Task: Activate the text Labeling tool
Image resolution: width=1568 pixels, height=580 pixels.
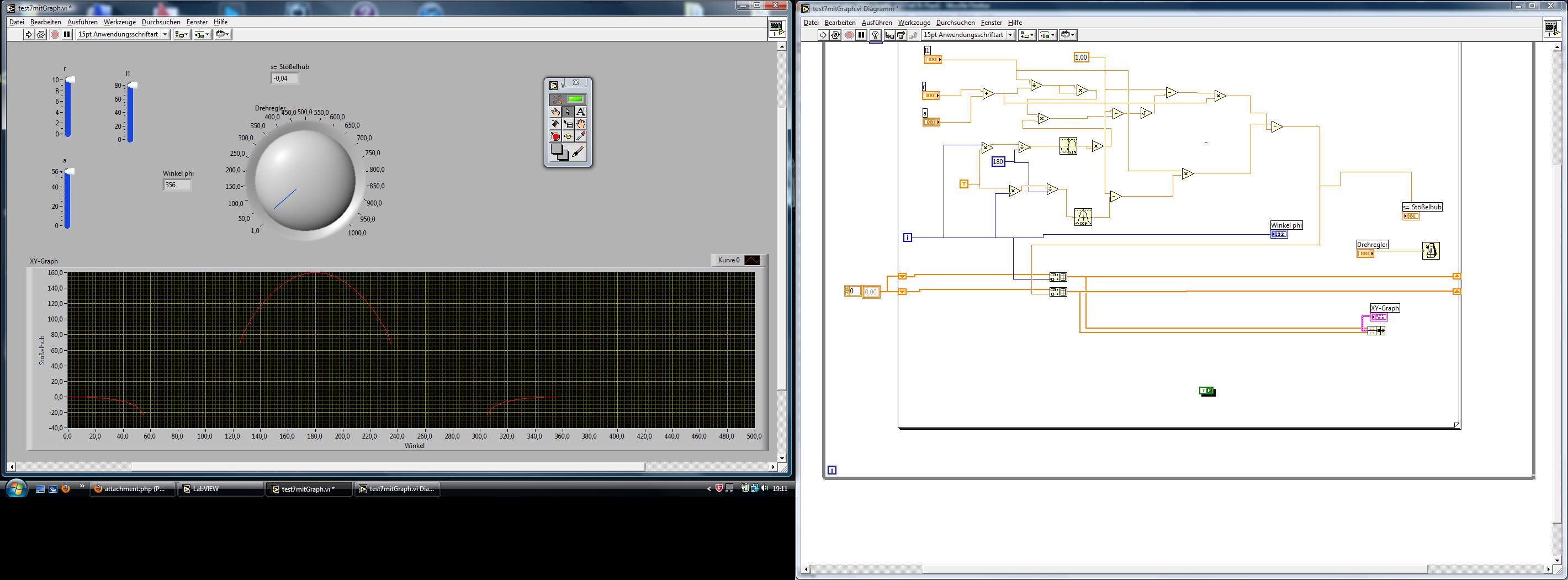Action: 581,112
